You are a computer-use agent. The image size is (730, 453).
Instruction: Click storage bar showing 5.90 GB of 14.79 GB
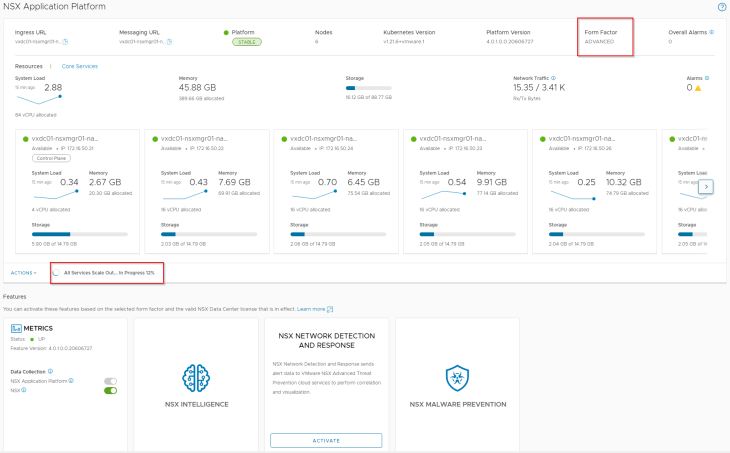pyautogui.click(x=80, y=234)
